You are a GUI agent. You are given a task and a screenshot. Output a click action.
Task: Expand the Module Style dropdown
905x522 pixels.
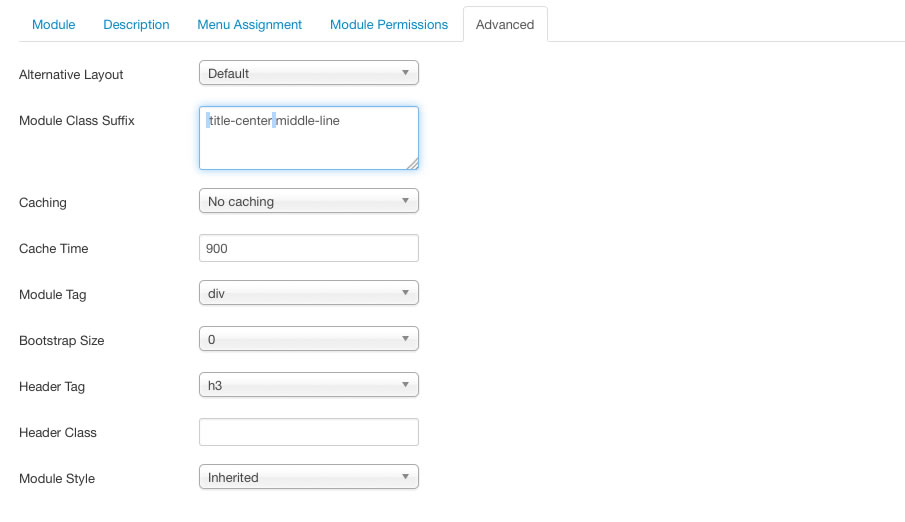click(x=308, y=477)
